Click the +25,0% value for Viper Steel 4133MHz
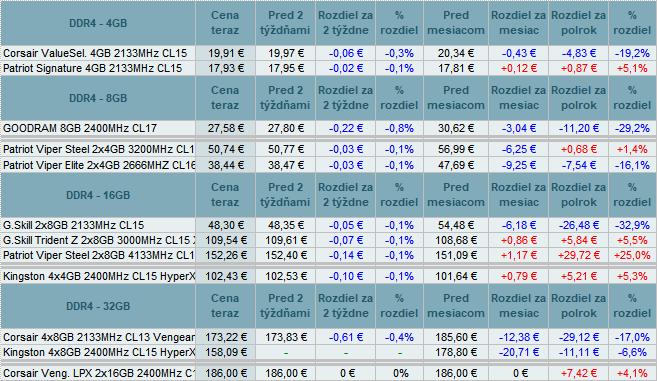The image size is (657, 381). [x=632, y=255]
